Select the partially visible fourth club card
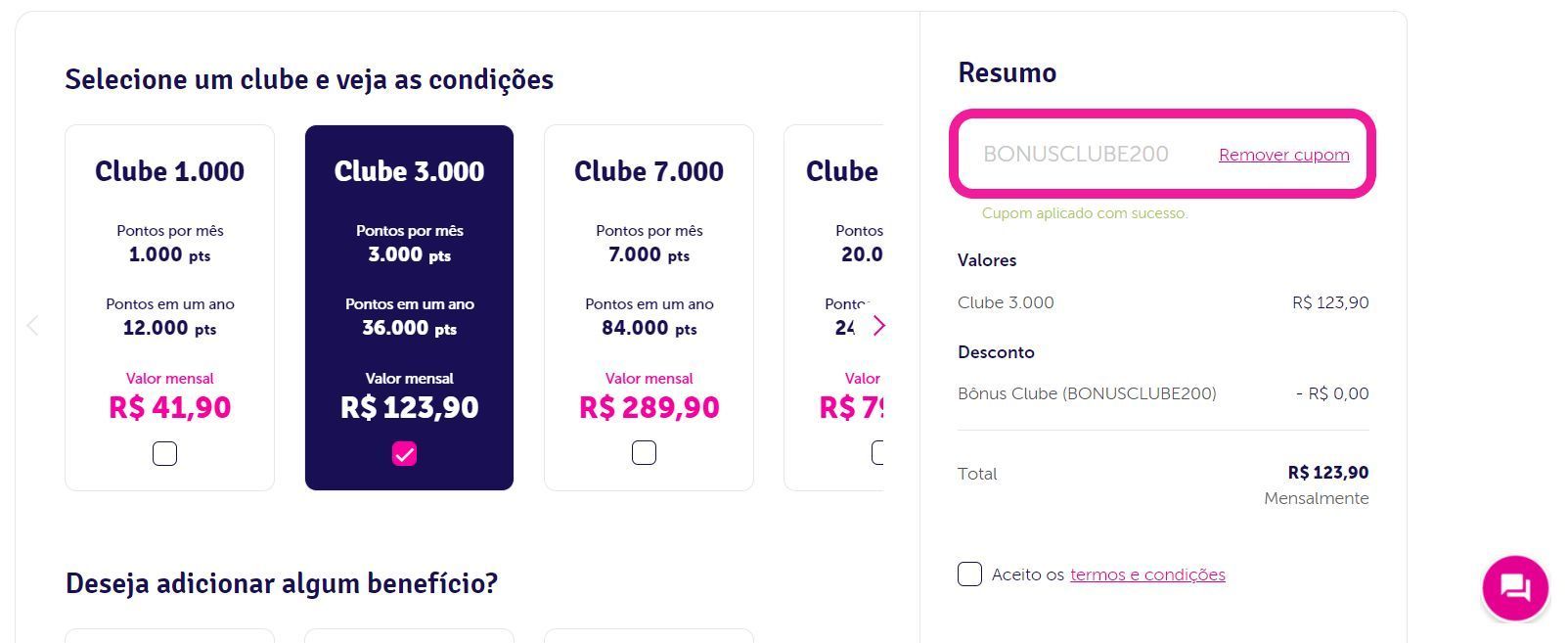 pyautogui.click(x=833, y=307)
